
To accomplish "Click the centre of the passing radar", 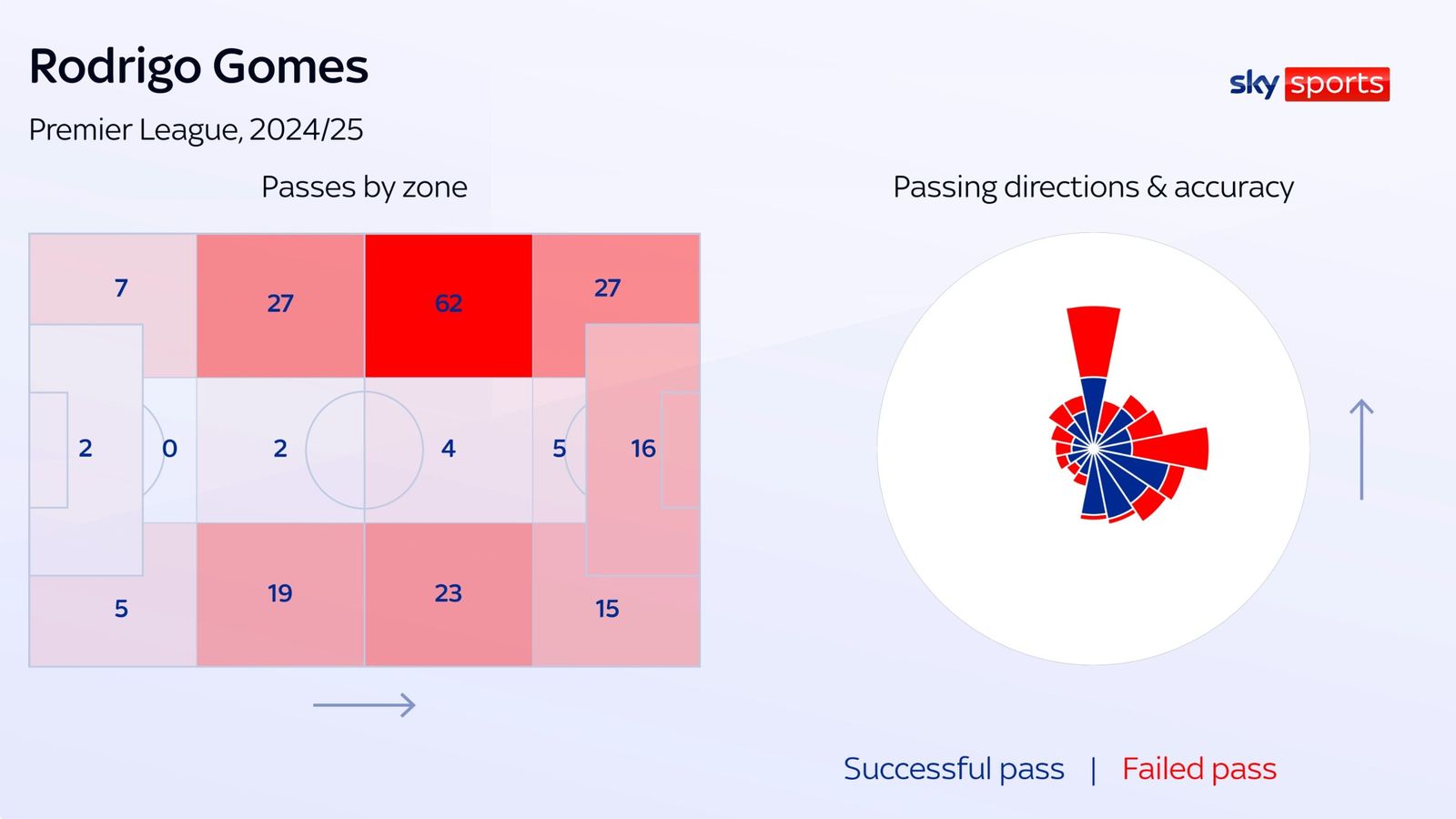I will (x=1093, y=449).
